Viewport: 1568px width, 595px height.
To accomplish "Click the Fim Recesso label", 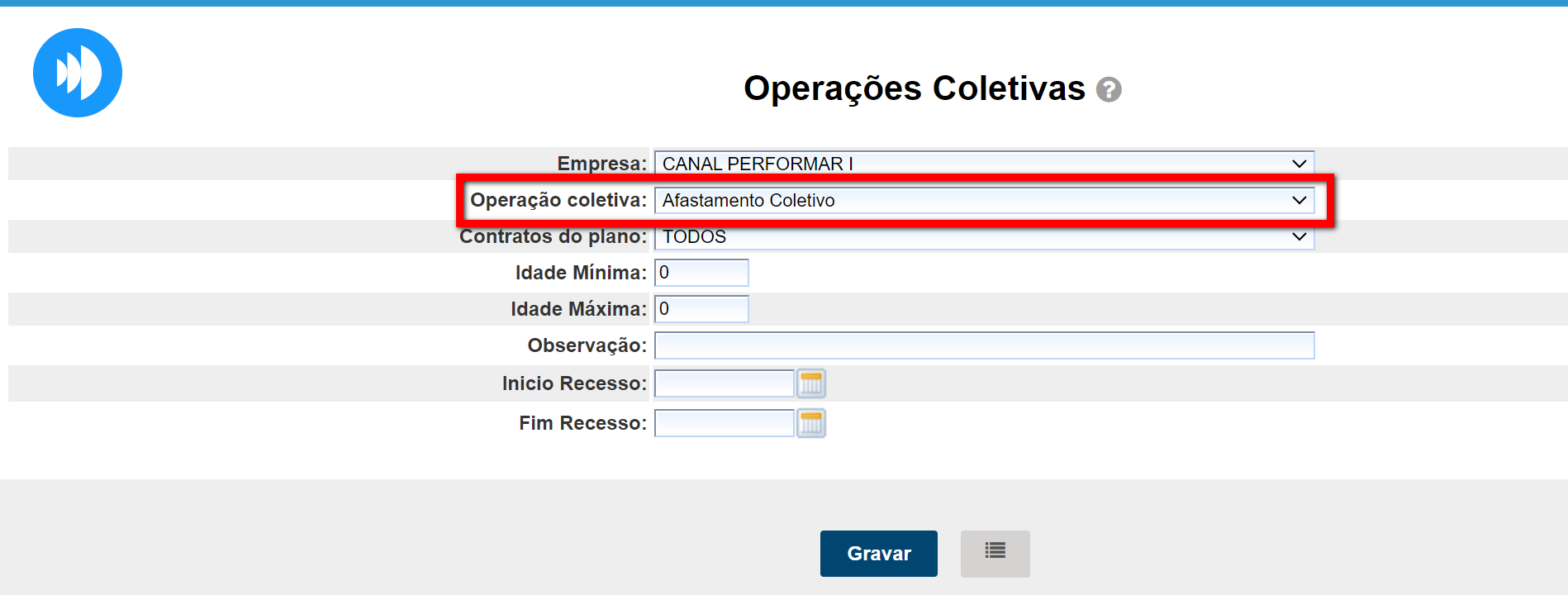I will point(582,423).
